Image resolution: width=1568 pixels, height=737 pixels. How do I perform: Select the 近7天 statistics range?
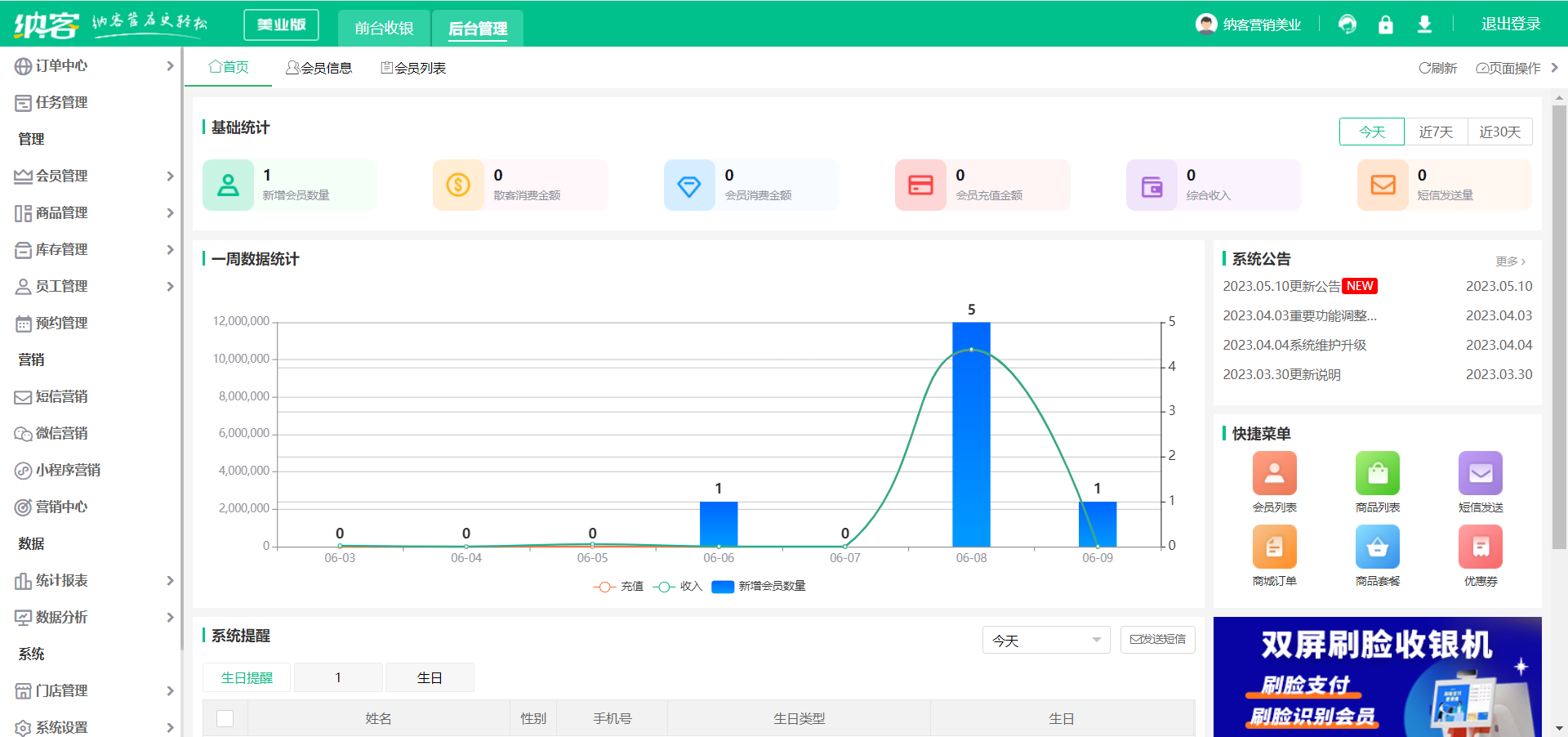click(1435, 132)
